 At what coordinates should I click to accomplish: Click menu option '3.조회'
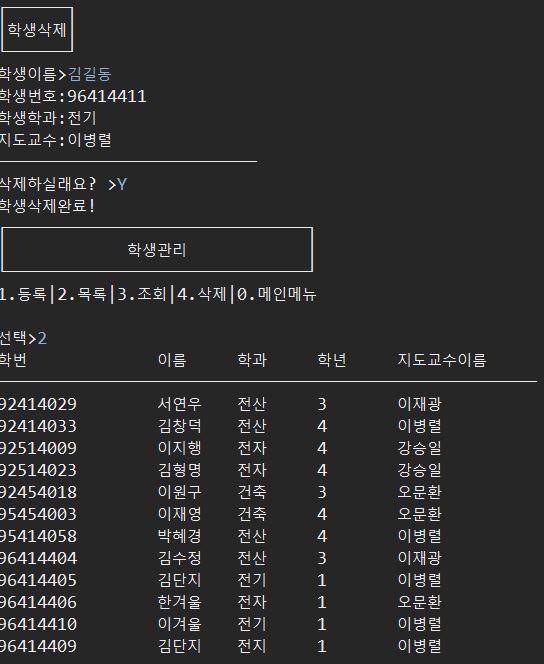(142, 294)
